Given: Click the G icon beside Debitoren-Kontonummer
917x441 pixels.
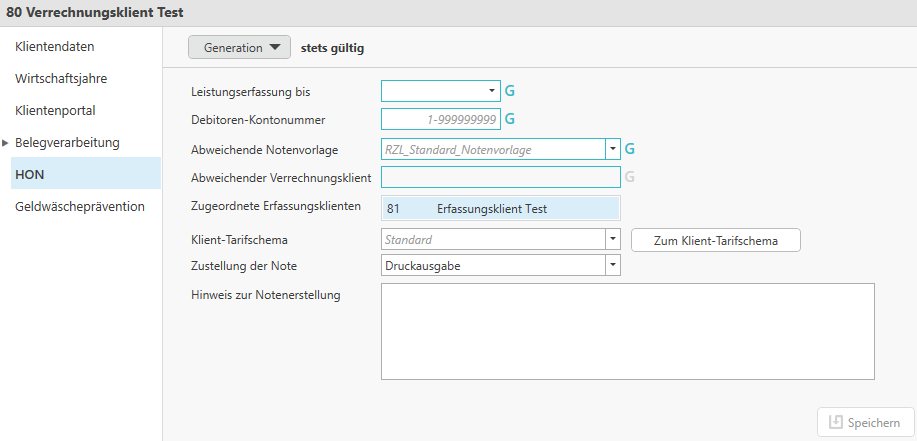Looking at the screenshot, I should click(x=509, y=119).
